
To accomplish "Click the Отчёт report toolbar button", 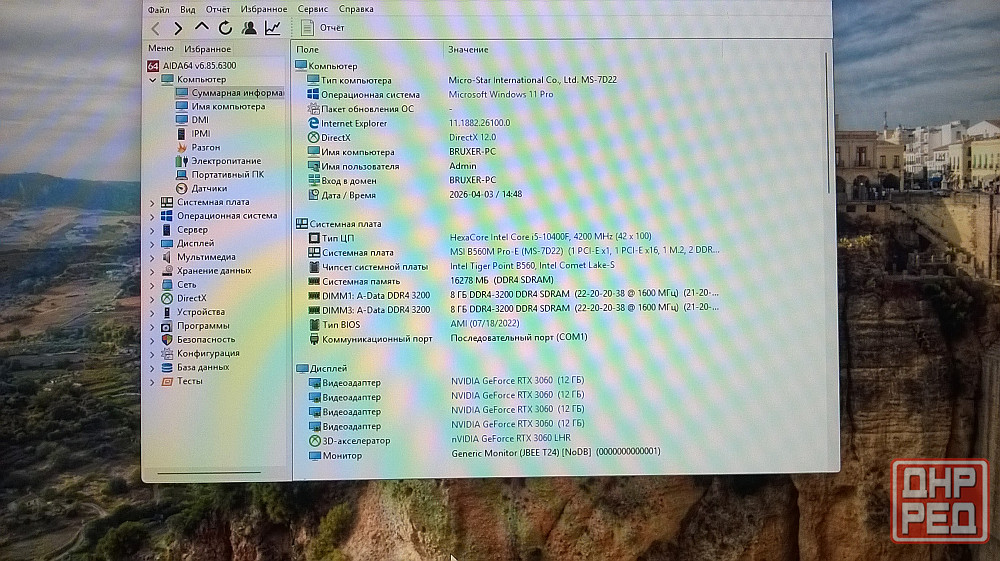I will (x=323, y=28).
